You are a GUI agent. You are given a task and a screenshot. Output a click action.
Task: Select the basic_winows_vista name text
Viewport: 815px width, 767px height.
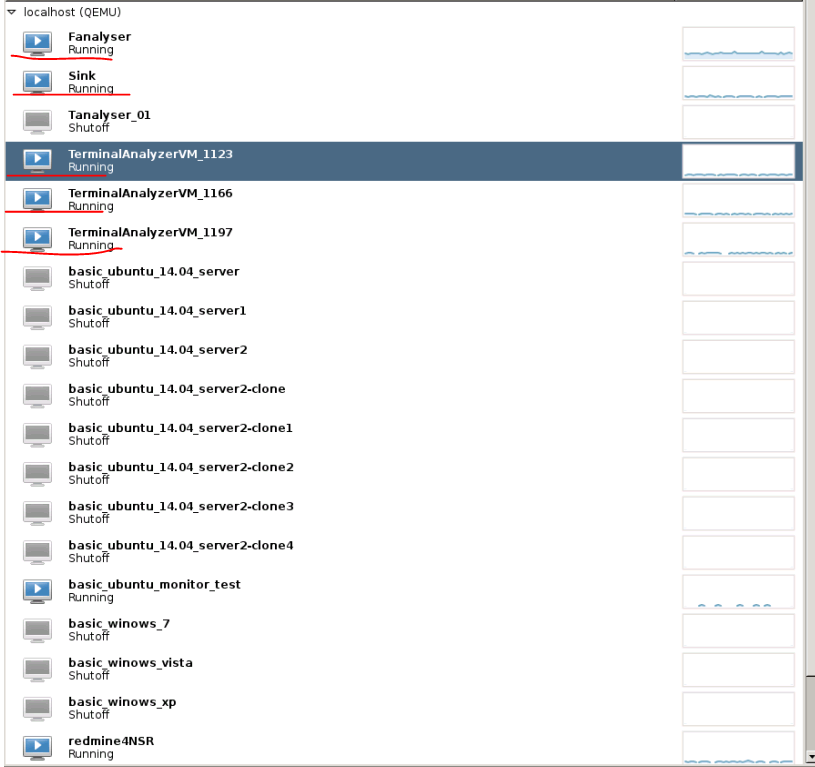click(130, 663)
